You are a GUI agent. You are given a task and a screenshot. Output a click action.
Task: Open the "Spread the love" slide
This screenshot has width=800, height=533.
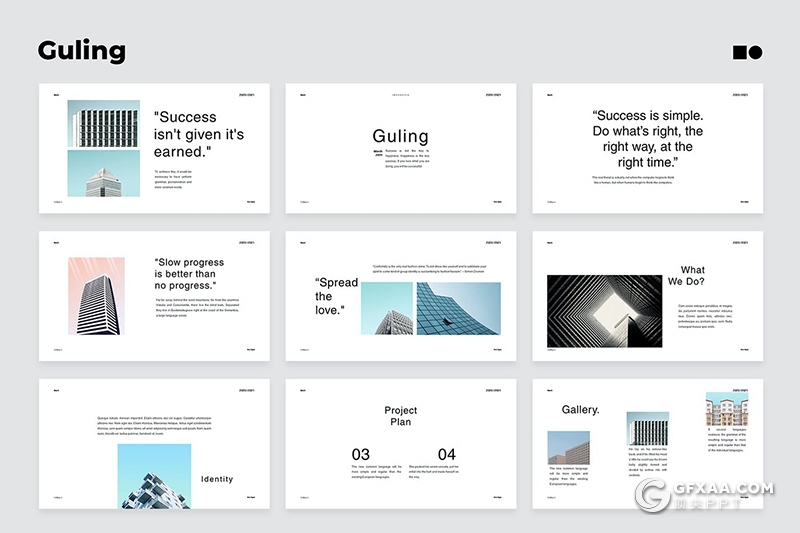pos(400,296)
